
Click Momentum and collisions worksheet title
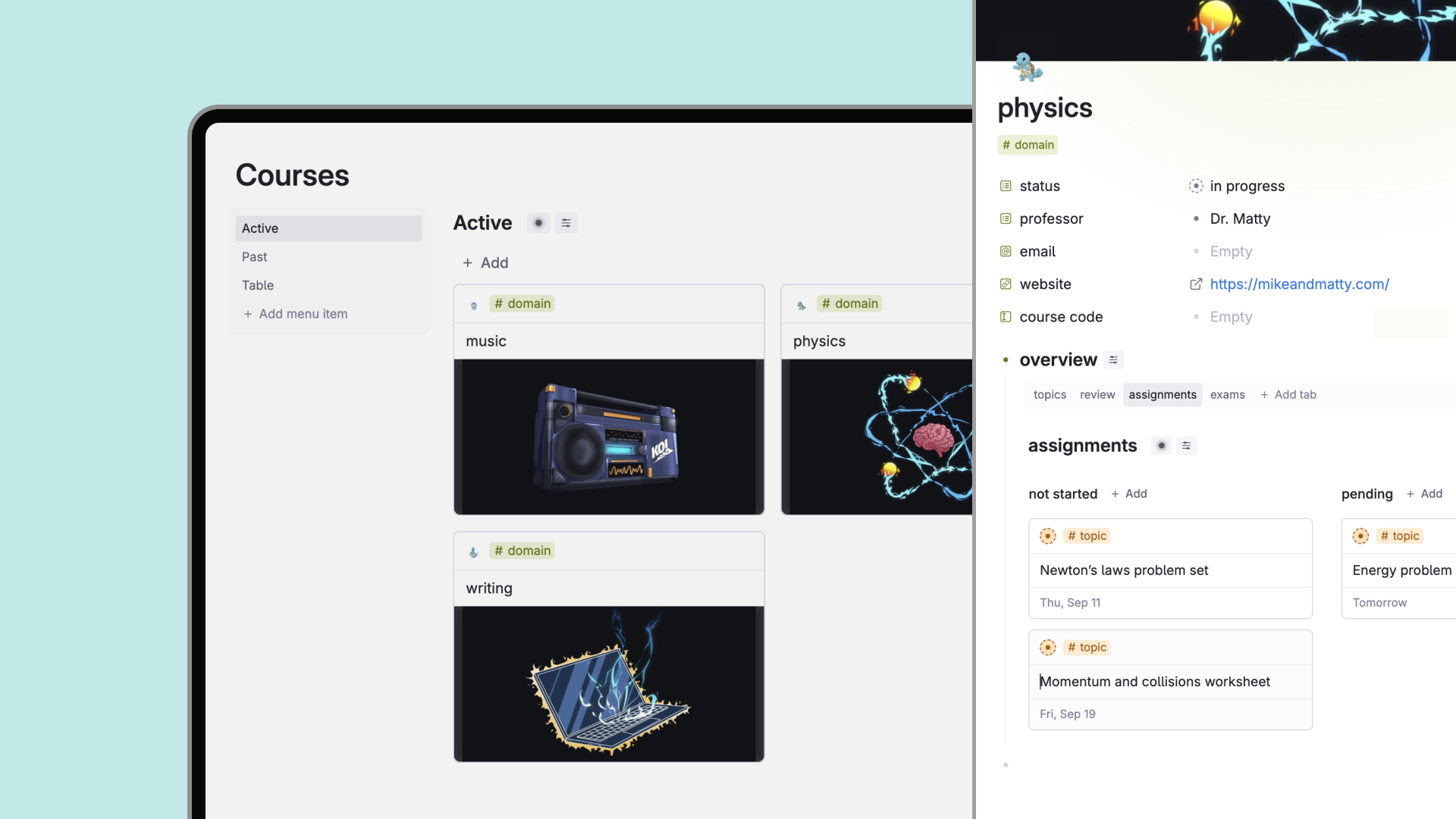coord(1154,682)
